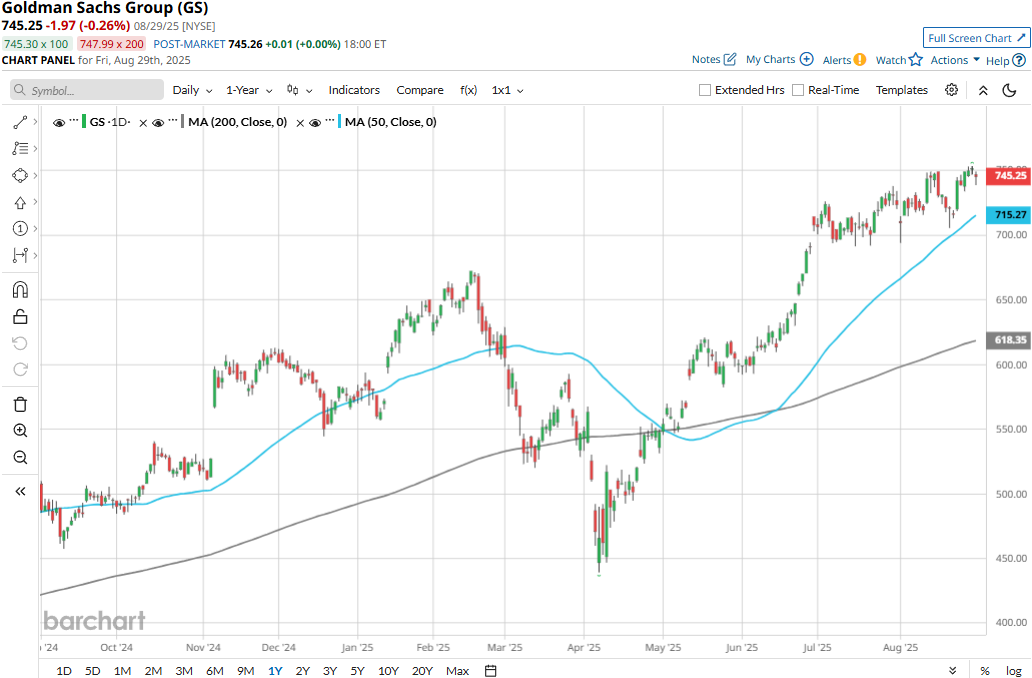The image size is (1032, 678).
Task: Focus the Symbol search field
Action: (87, 90)
